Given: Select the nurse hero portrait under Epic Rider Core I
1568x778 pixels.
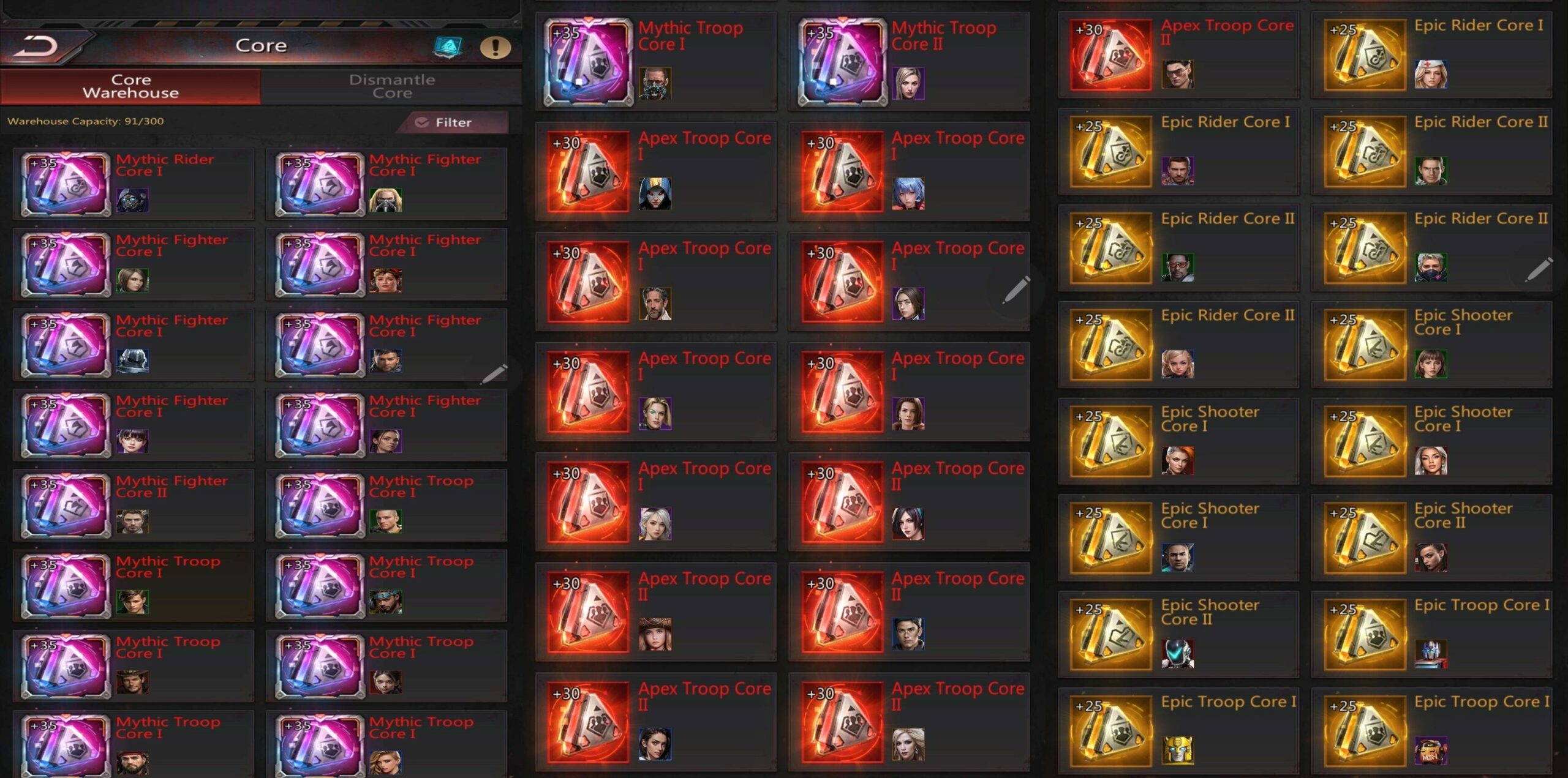Looking at the screenshot, I should 1431,74.
